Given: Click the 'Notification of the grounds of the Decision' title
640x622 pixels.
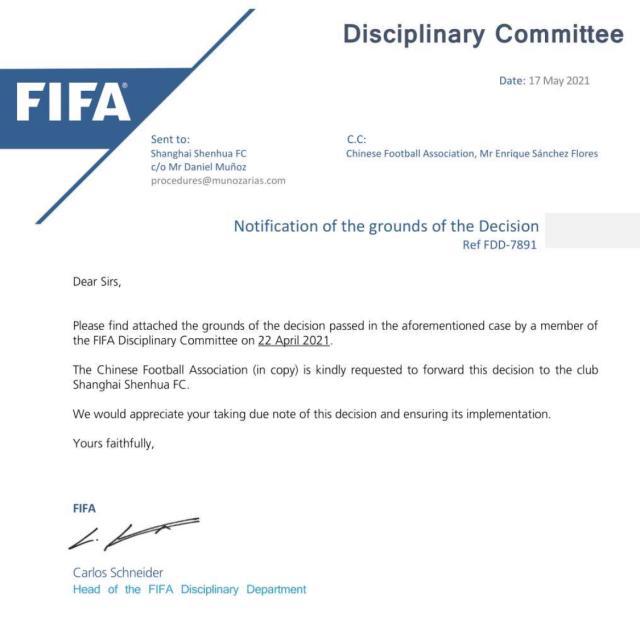Looking at the screenshot, I should (x=386, y=226).
